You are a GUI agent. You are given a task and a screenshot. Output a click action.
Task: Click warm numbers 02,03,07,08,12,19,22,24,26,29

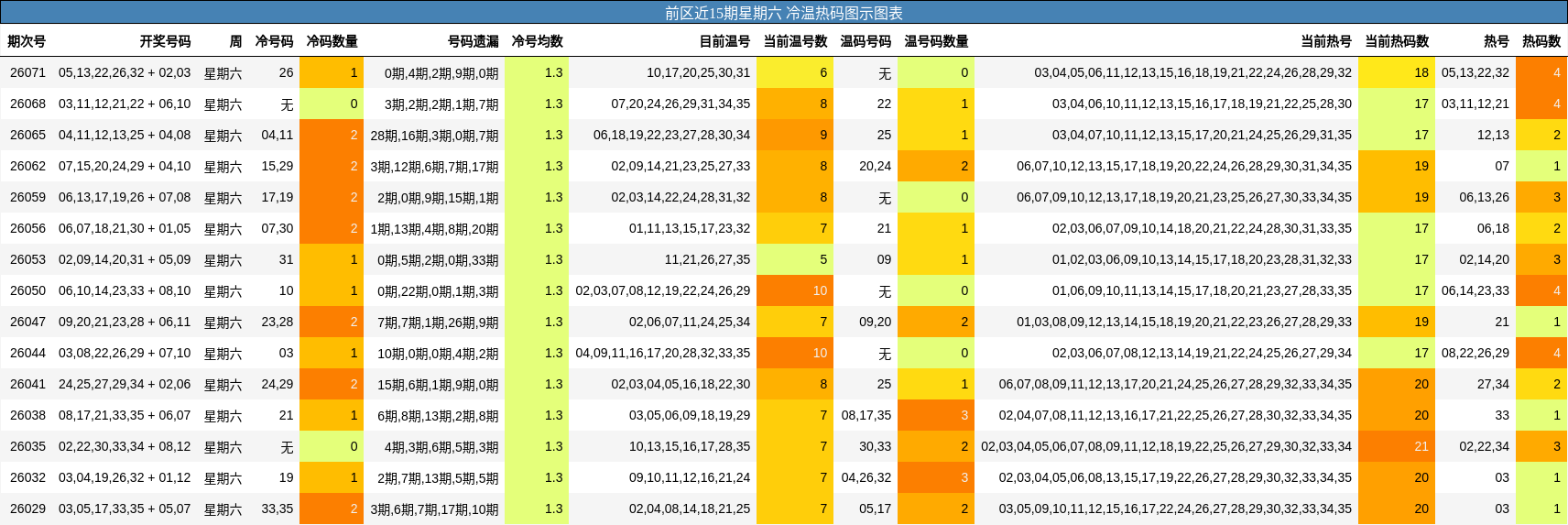click(x=662, y=290)
